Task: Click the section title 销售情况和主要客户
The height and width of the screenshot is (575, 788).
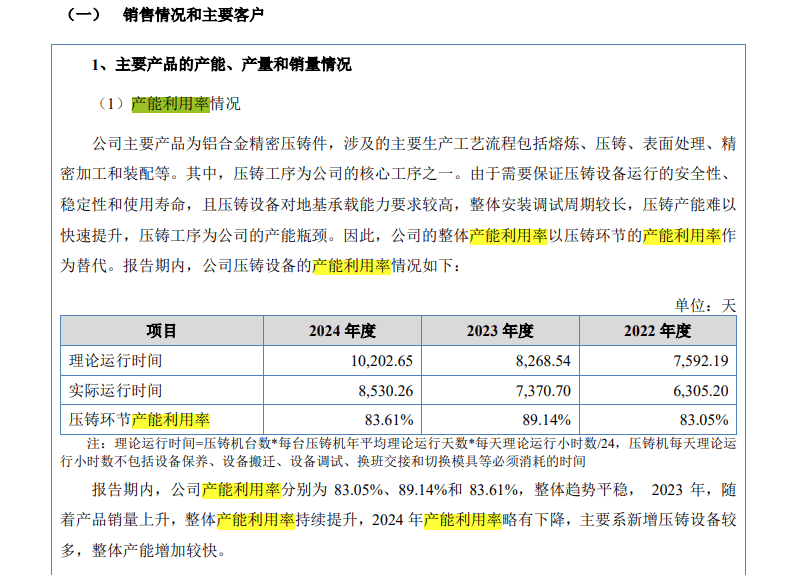Action: (x=192, y=15)
